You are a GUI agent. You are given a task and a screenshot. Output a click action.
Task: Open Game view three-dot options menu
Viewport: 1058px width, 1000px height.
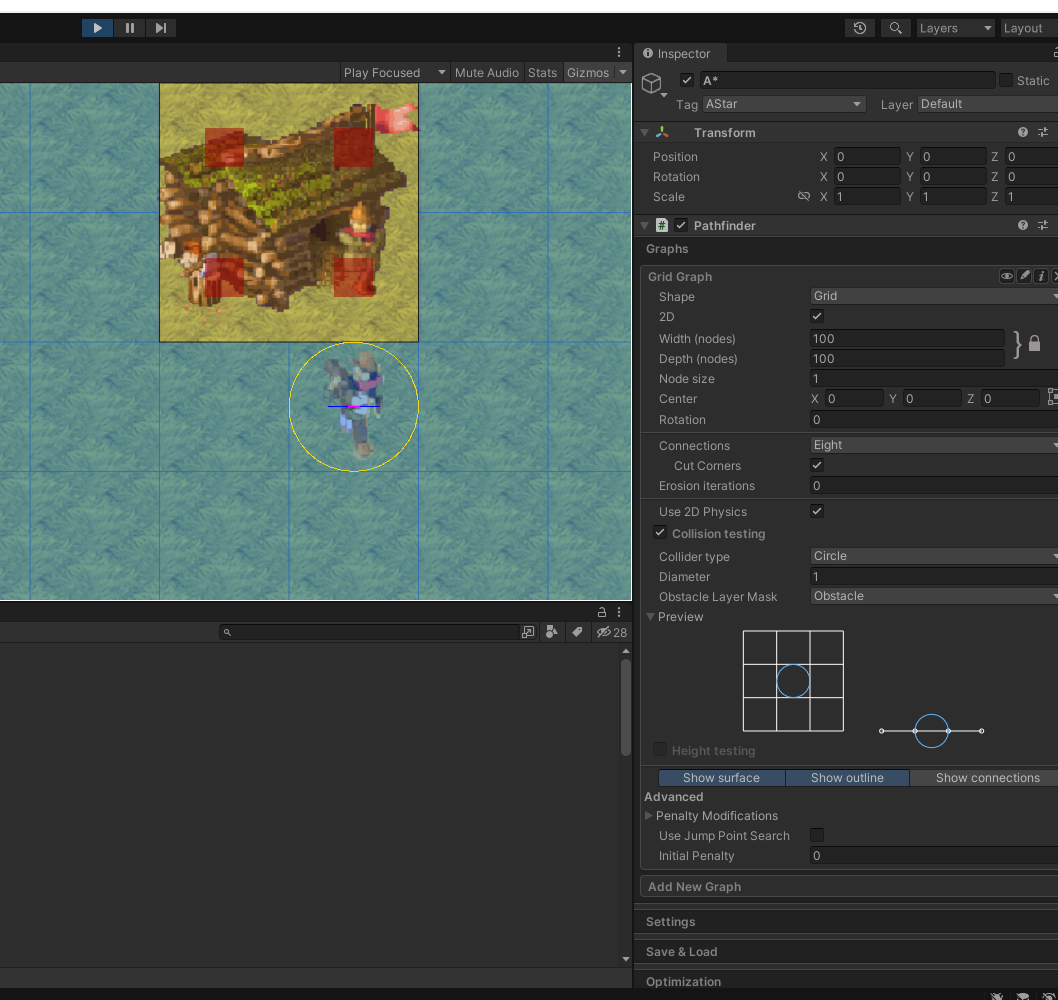point(619,52)
